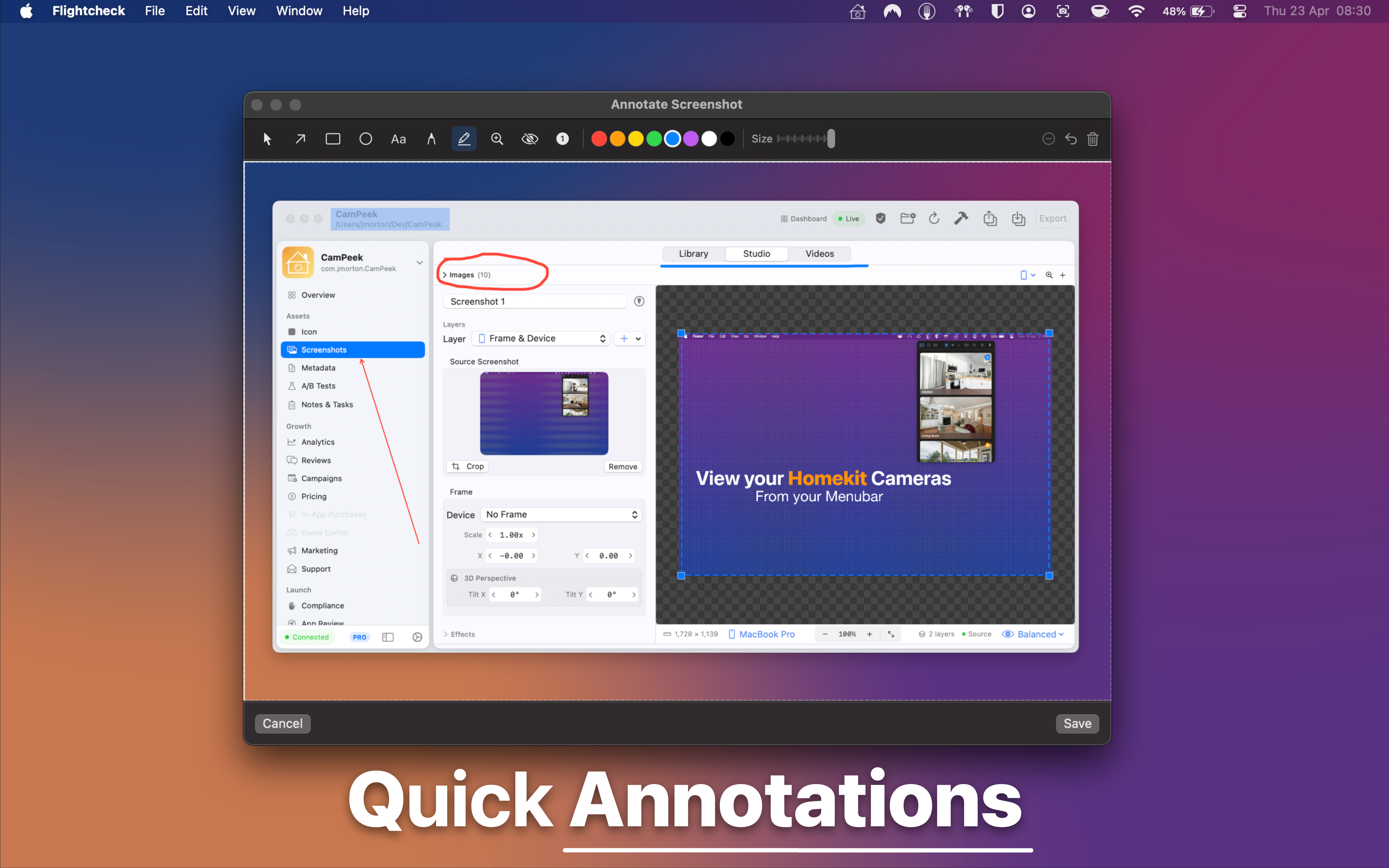
Task: Select the magnifier annotation tool
Action: pos(497,138)
